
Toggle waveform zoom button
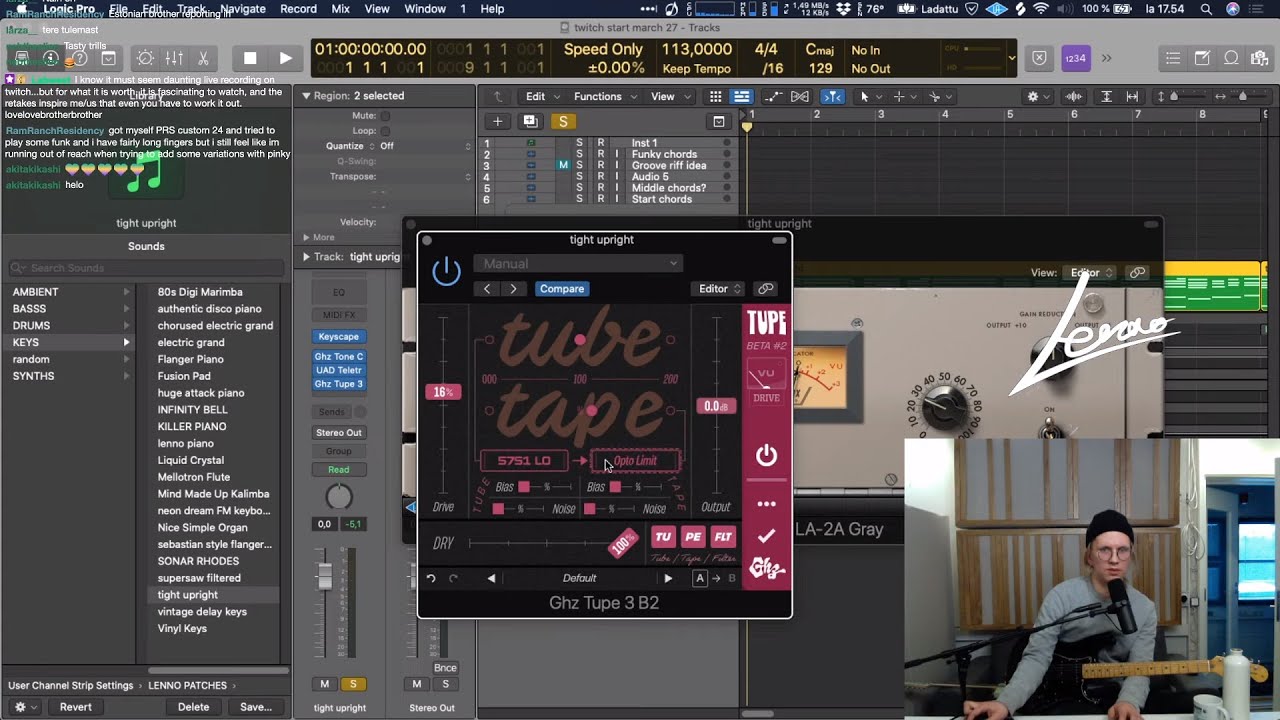click(x=1074, y=97)
